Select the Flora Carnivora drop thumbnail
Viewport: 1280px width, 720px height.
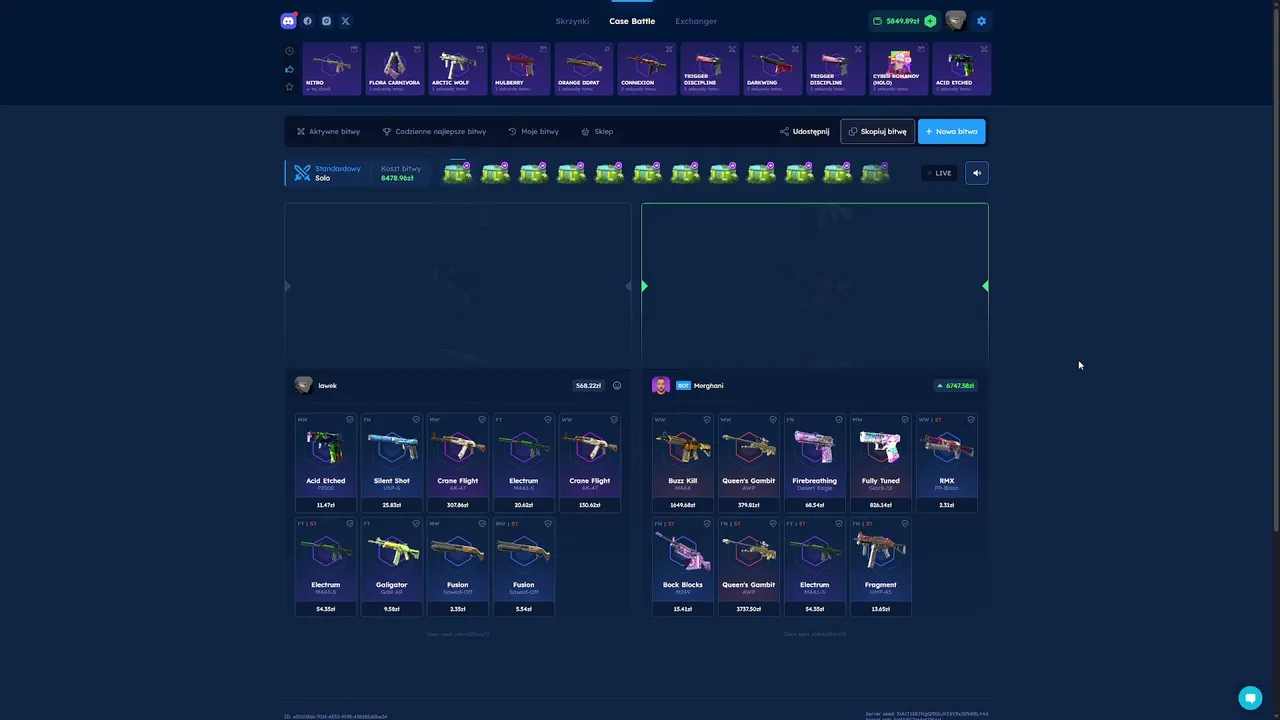point(394,69)
